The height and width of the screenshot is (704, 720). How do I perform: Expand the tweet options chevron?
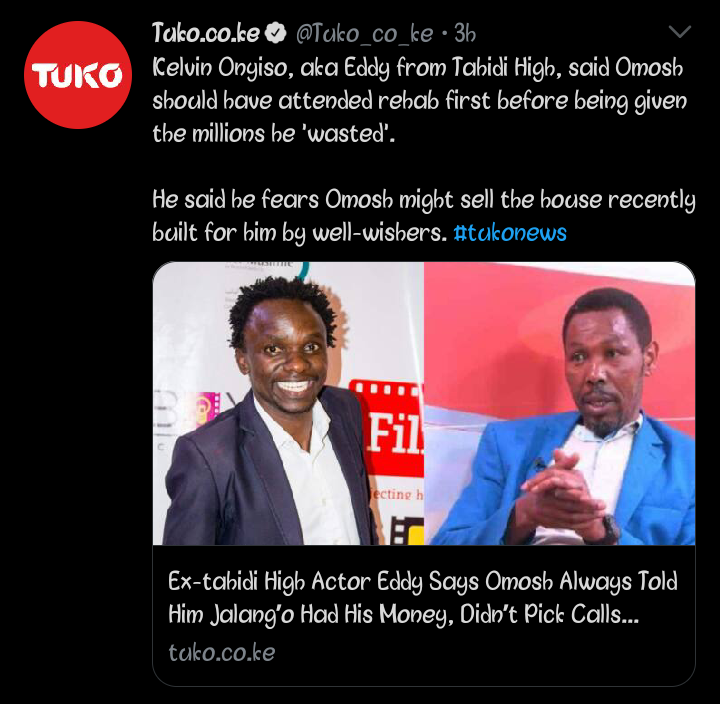(x=680, y=32)
